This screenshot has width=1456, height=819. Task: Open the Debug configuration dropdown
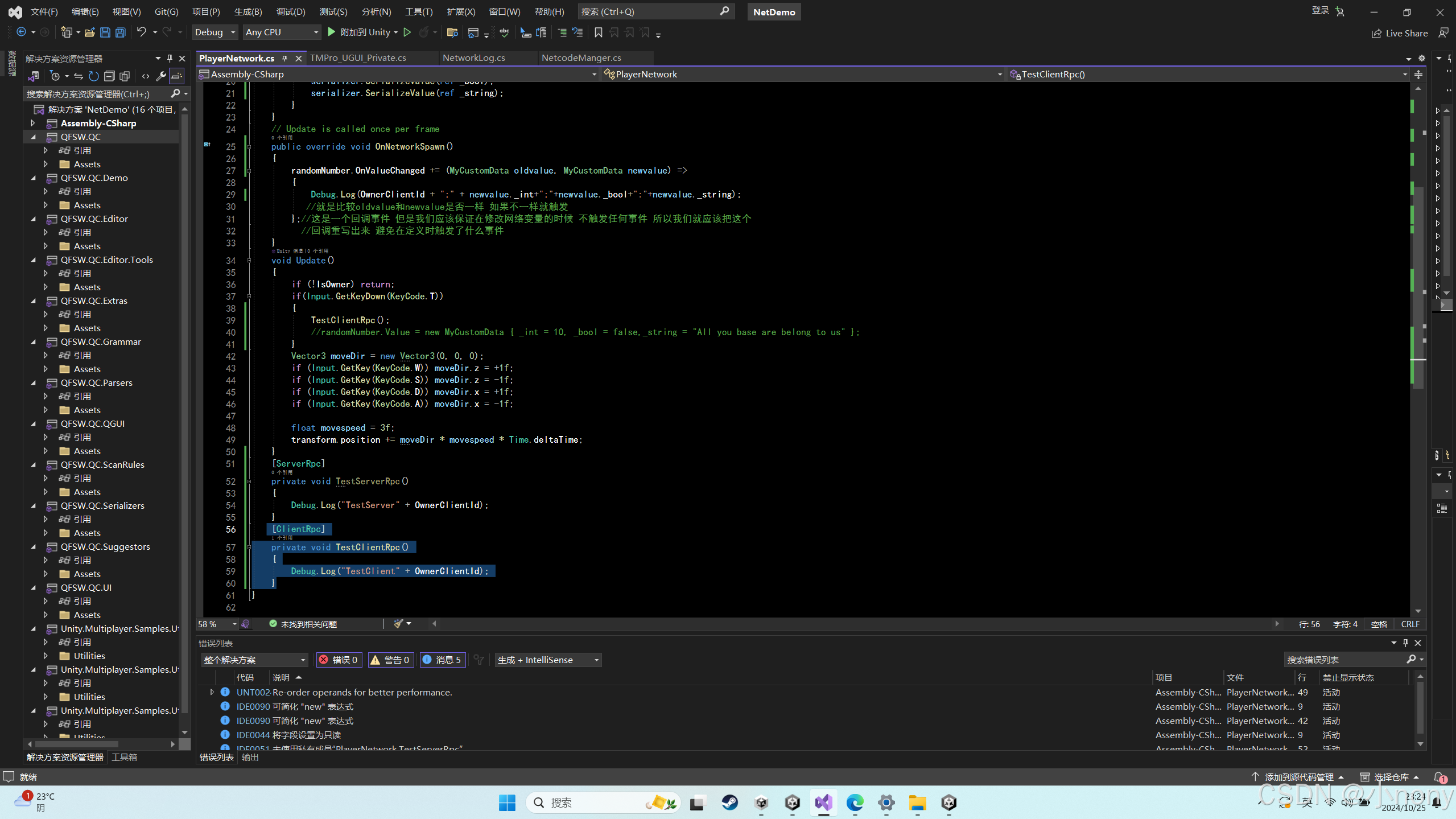coord(214,32)
